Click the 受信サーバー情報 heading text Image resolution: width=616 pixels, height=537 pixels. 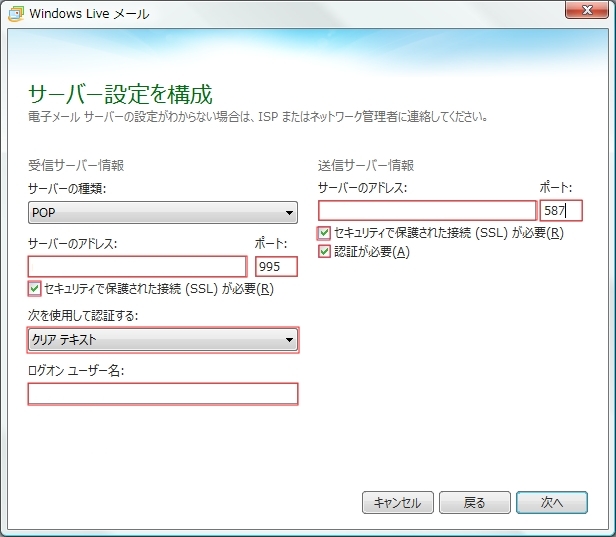pyautogui.click(x=76, y=165)
